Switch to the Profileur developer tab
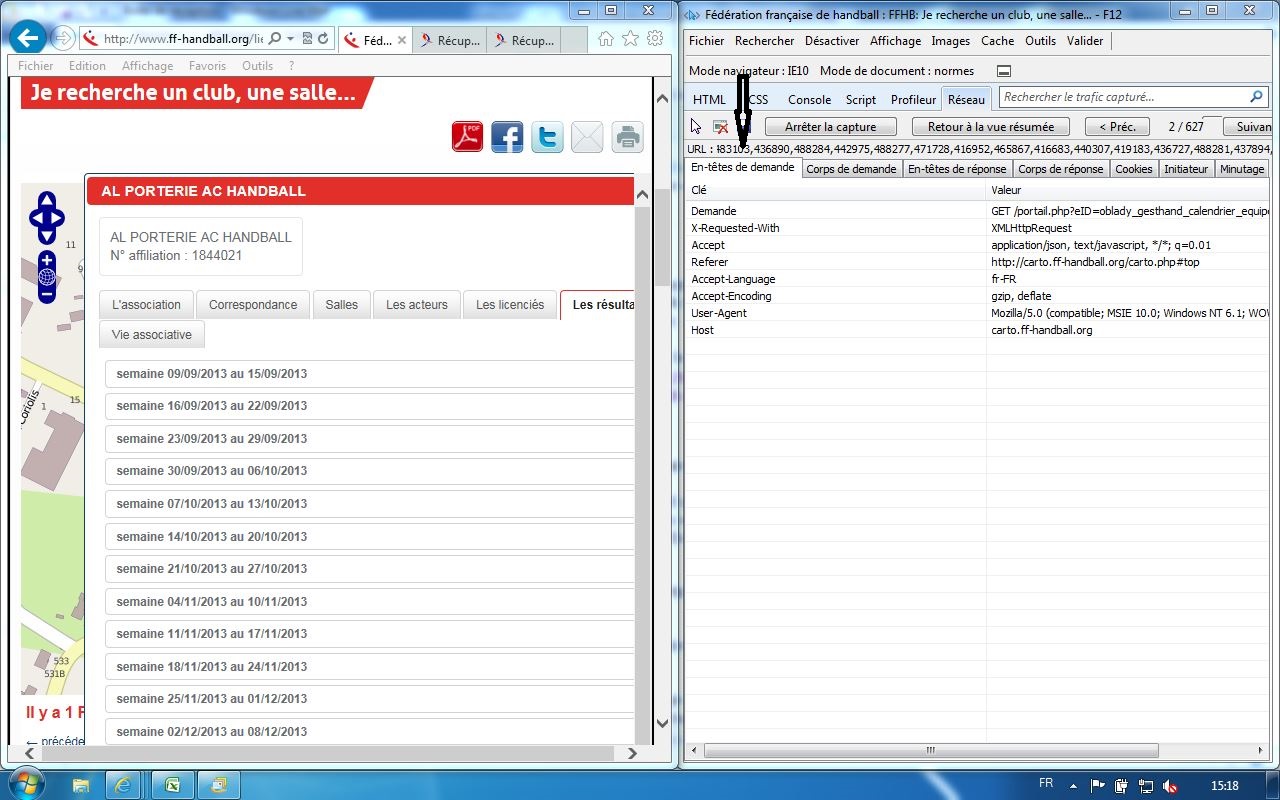 [x=914, y=99]
